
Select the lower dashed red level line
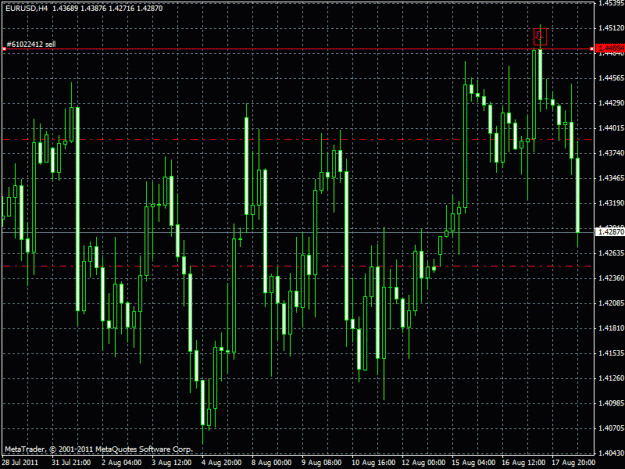[298, 266]
